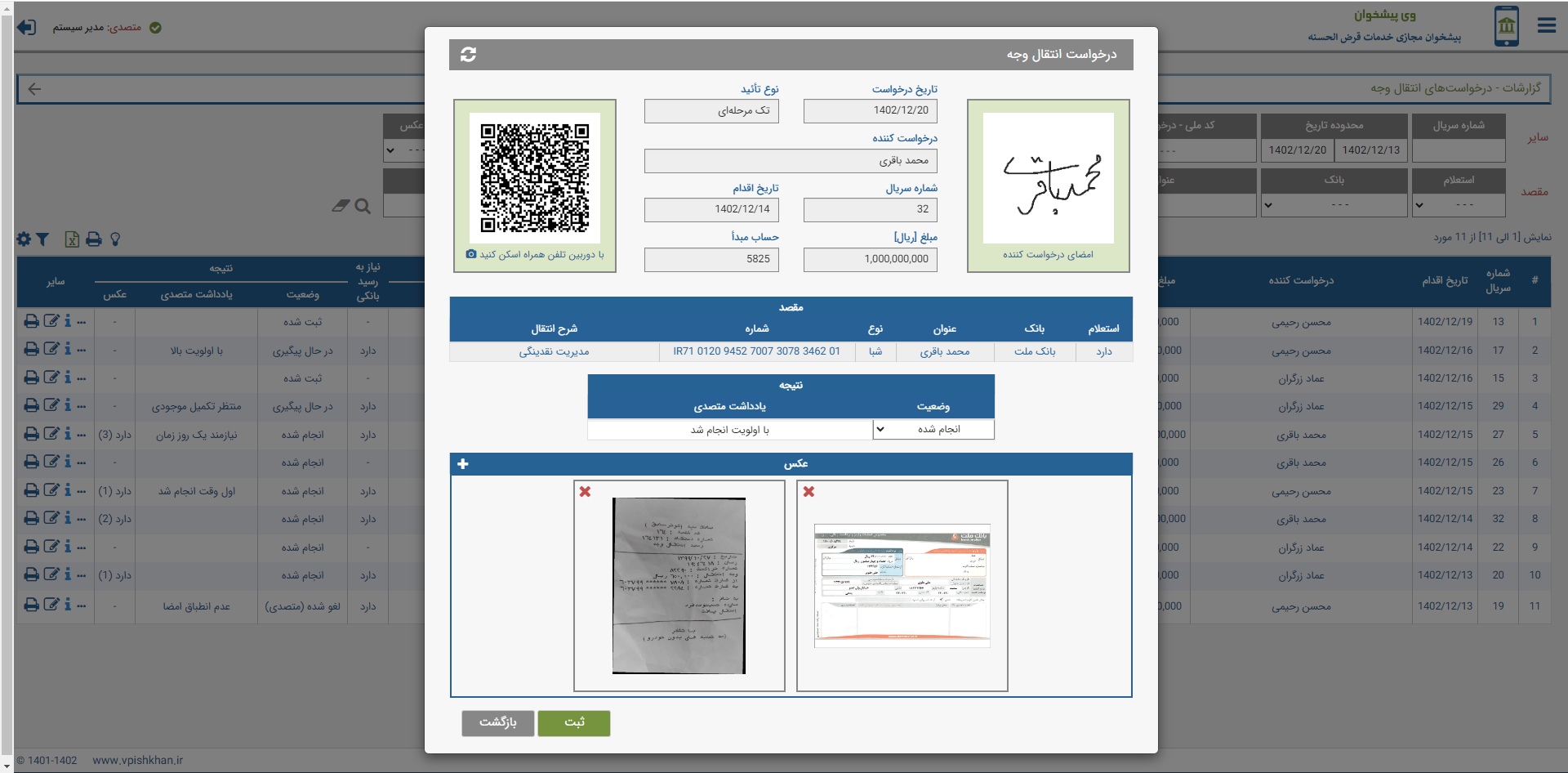Click the تاریخ درخواست field 1402/12/20
The height and width of the screenshot is (773, 1568).
click(x=871, y=111)
